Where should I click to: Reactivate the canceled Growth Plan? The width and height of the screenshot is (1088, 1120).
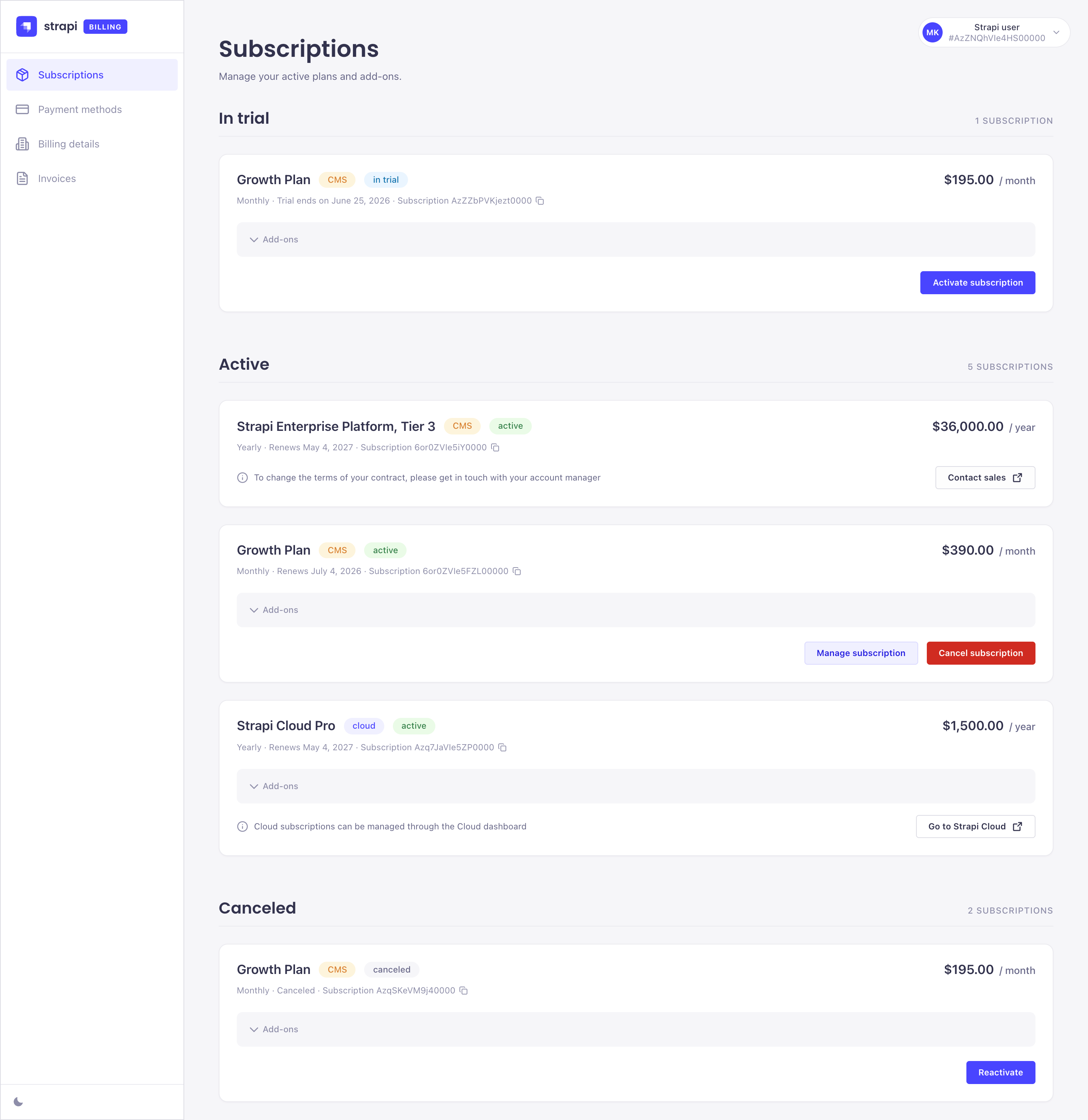tap(1001, 1072)
